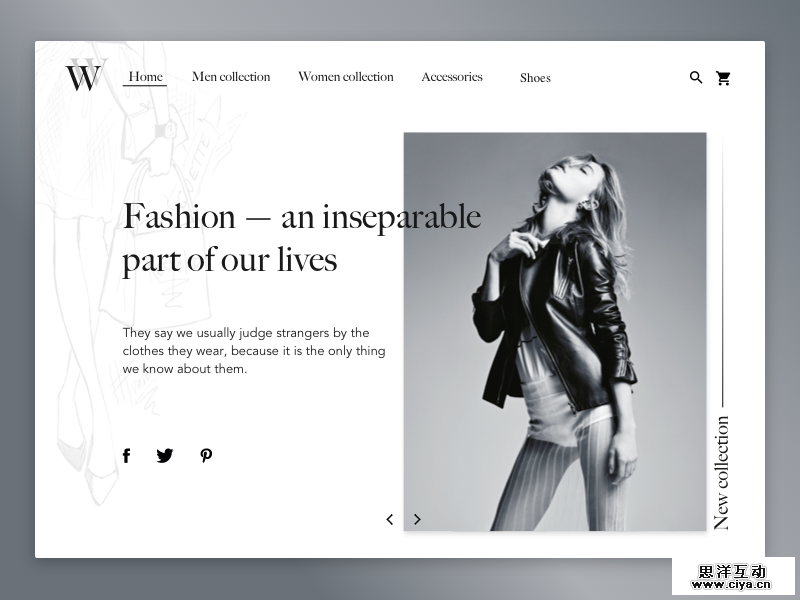Viewport: 800px width, 600px height.
Task: Click the Fashion headline text
Action: pos(302,238)
